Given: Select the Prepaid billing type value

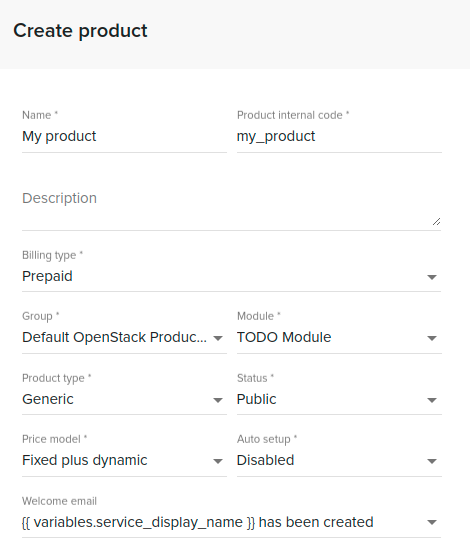Looking at the screenshot, I should pyautogui.click(x=47, y=276).
